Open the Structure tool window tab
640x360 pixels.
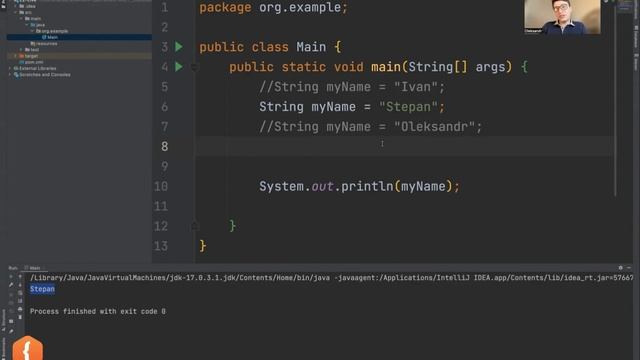(x=4, y=319)
